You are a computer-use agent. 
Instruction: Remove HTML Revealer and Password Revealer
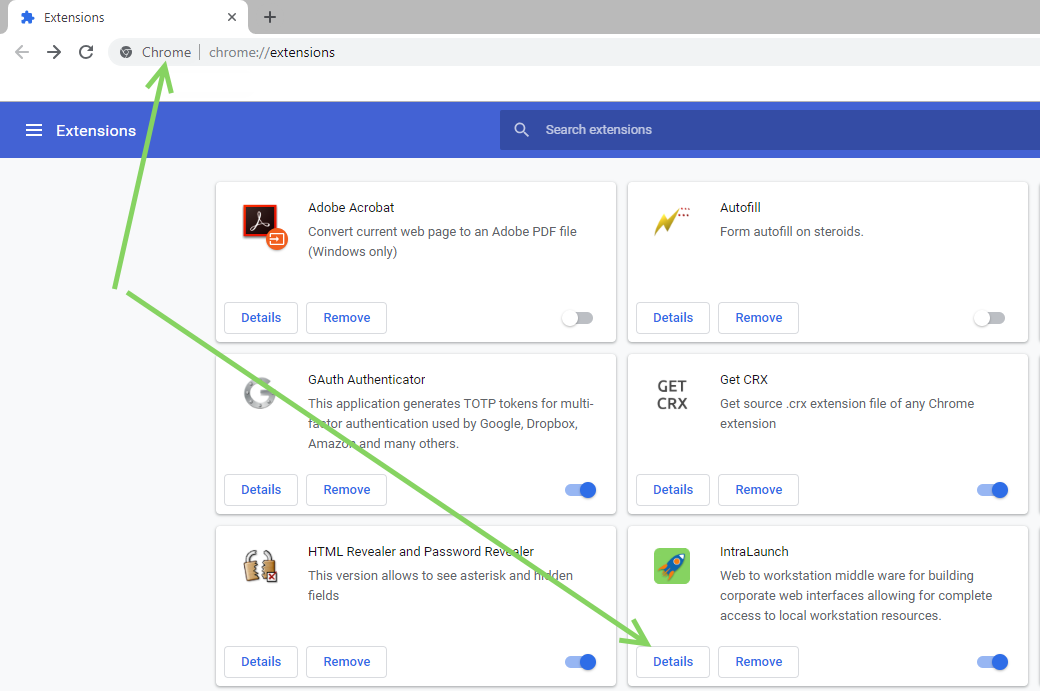346,662
